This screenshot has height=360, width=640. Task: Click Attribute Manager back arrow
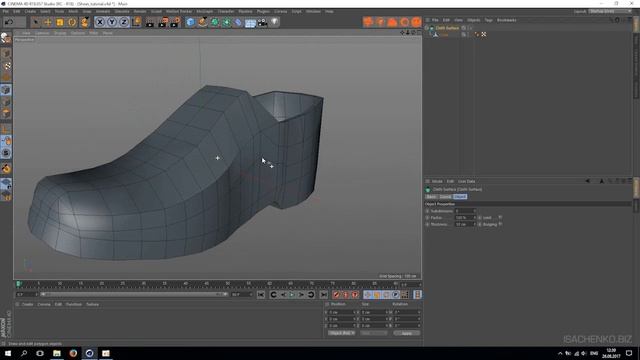pos(588,181)
